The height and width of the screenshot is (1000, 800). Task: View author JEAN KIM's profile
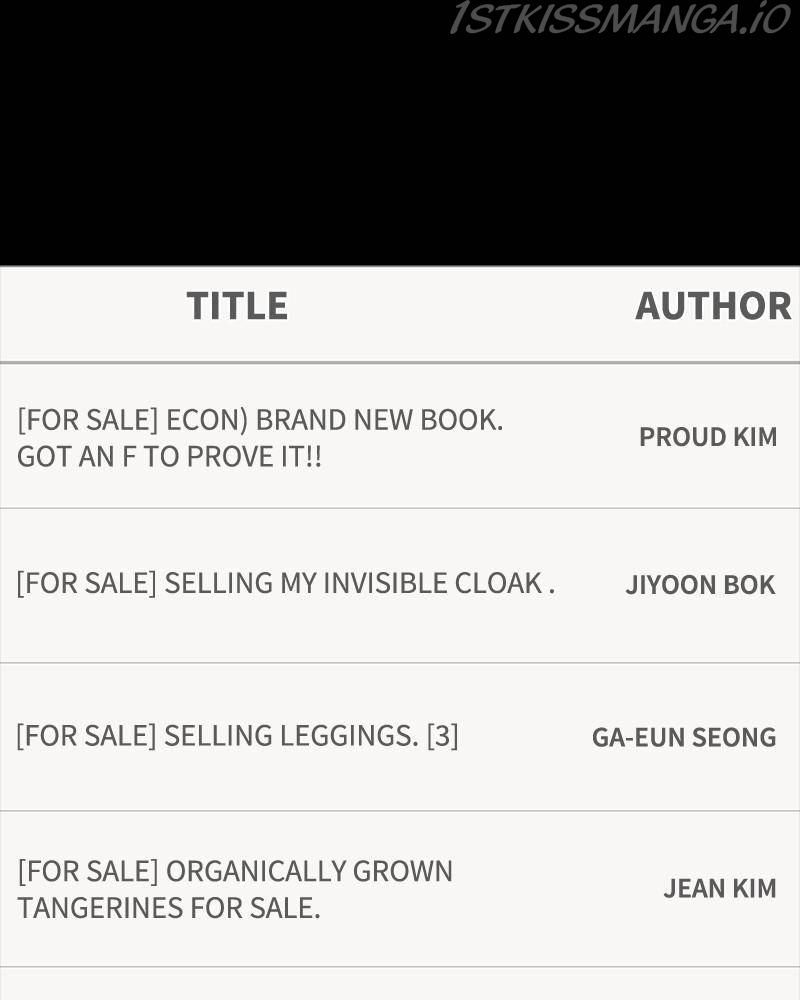(x=720, y=888)
